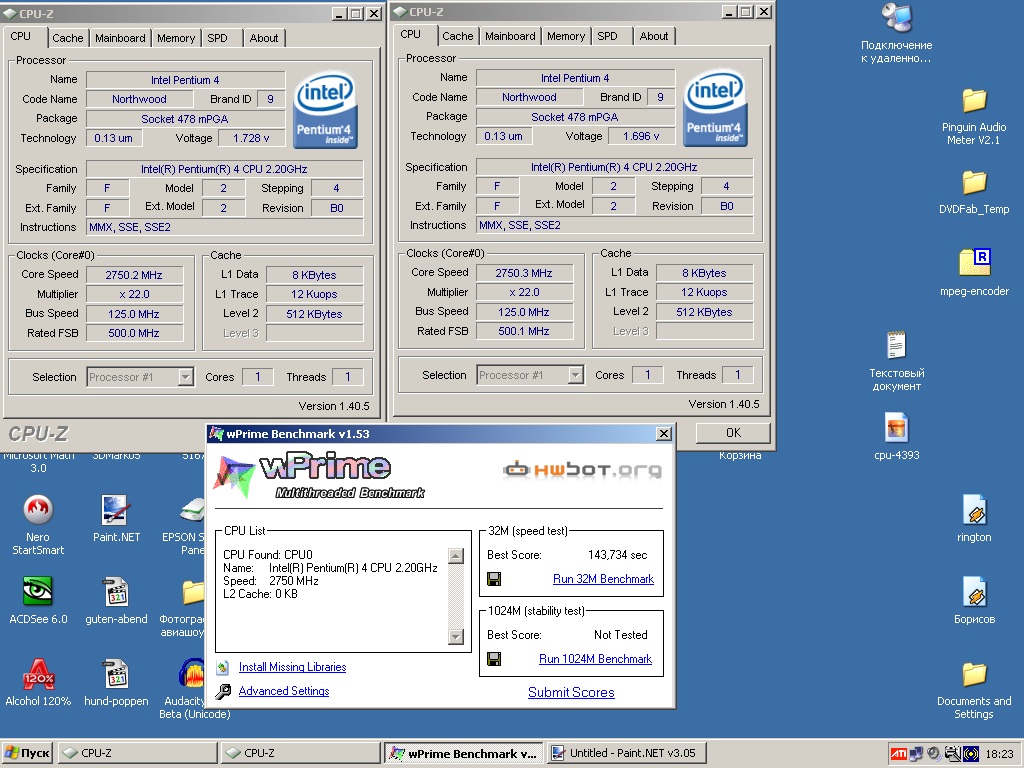Open the guten-abend video file icon
The image size is (1024, 768).
coord(116,592)
